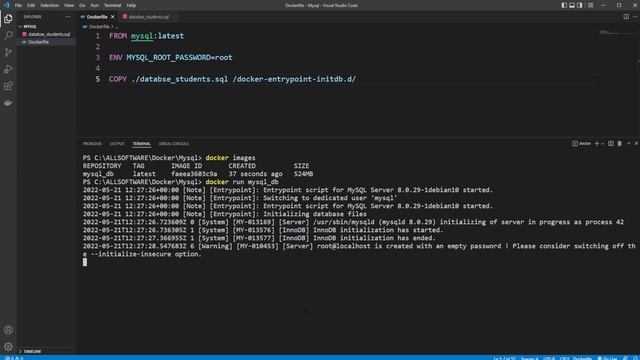Open the Manage gear icon
This screenshot has height=360, width=640.
pos(8,347)
